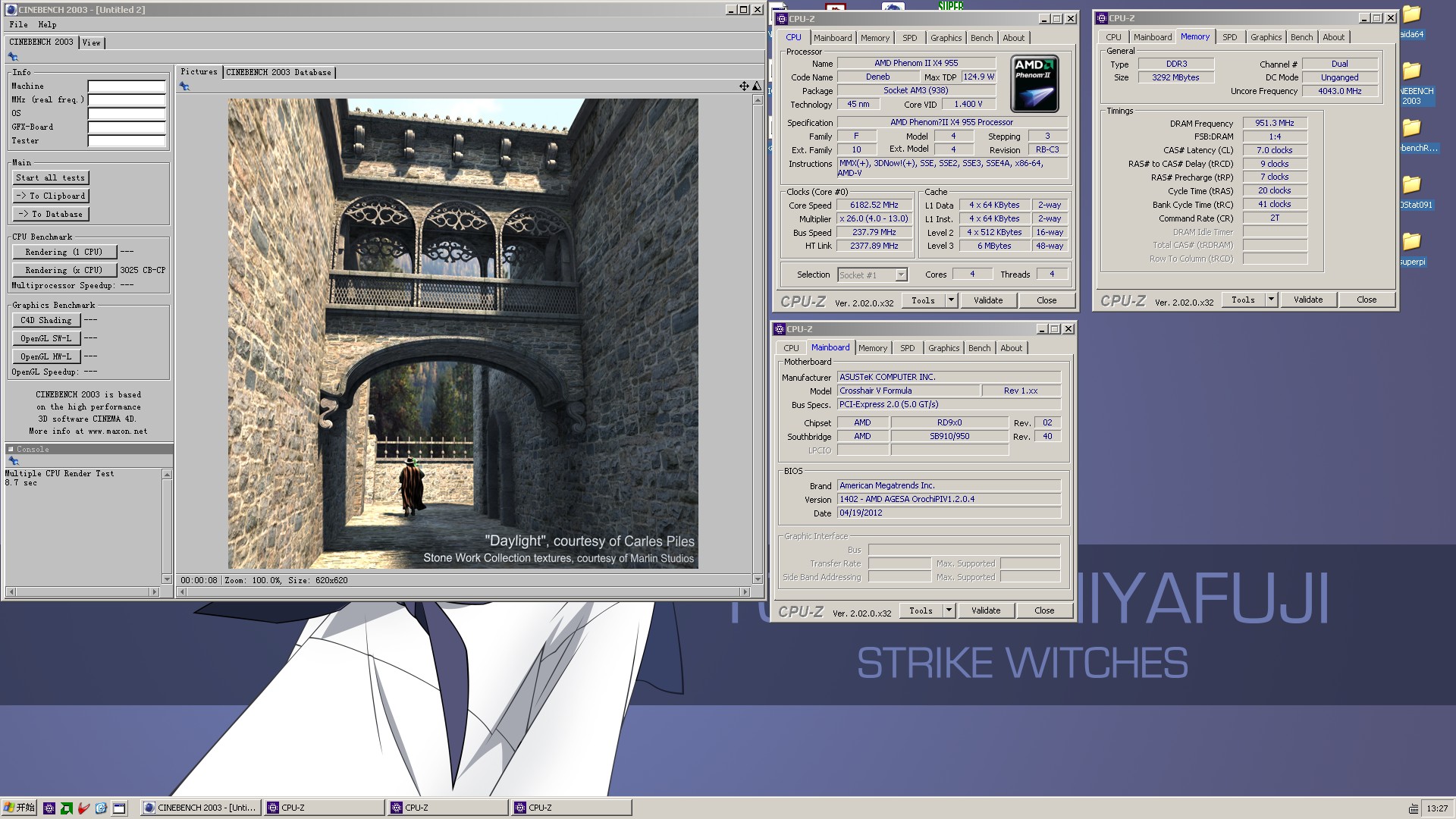The image size is (1456, 819).
Task: Click the pin icon in the Console panel
Action: pos(13,461)
